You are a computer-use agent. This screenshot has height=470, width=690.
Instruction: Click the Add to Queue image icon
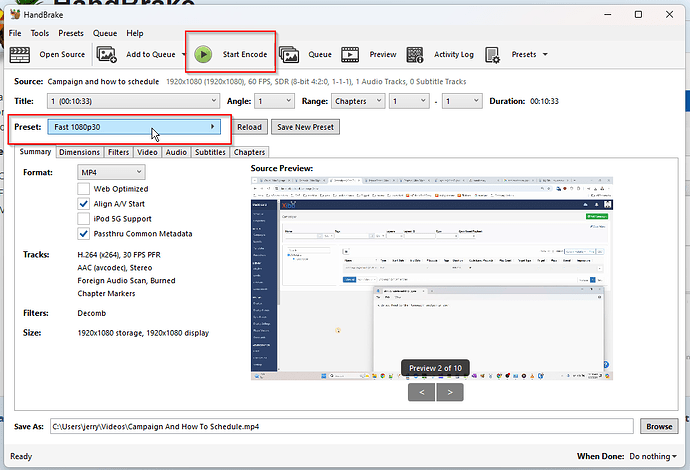coord(106,55)
